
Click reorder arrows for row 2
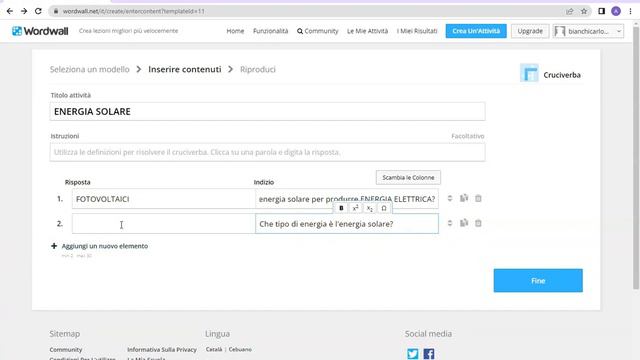click(x=450, y=223)
